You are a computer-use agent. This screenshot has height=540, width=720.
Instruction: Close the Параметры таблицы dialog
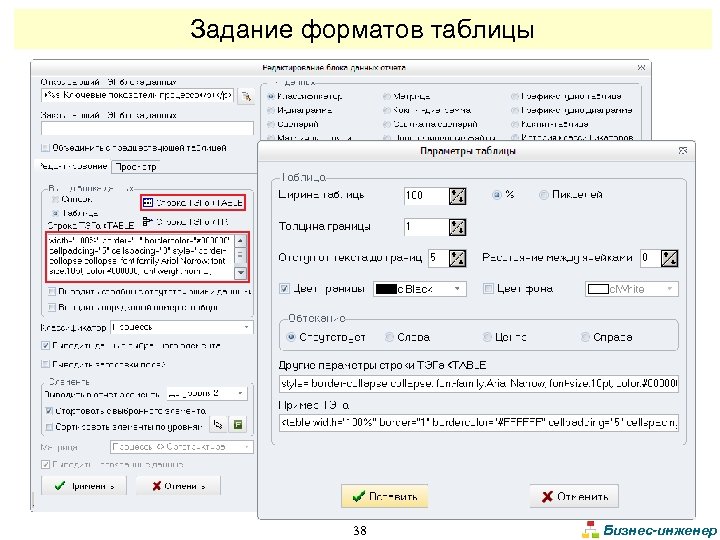click(683, 151)
